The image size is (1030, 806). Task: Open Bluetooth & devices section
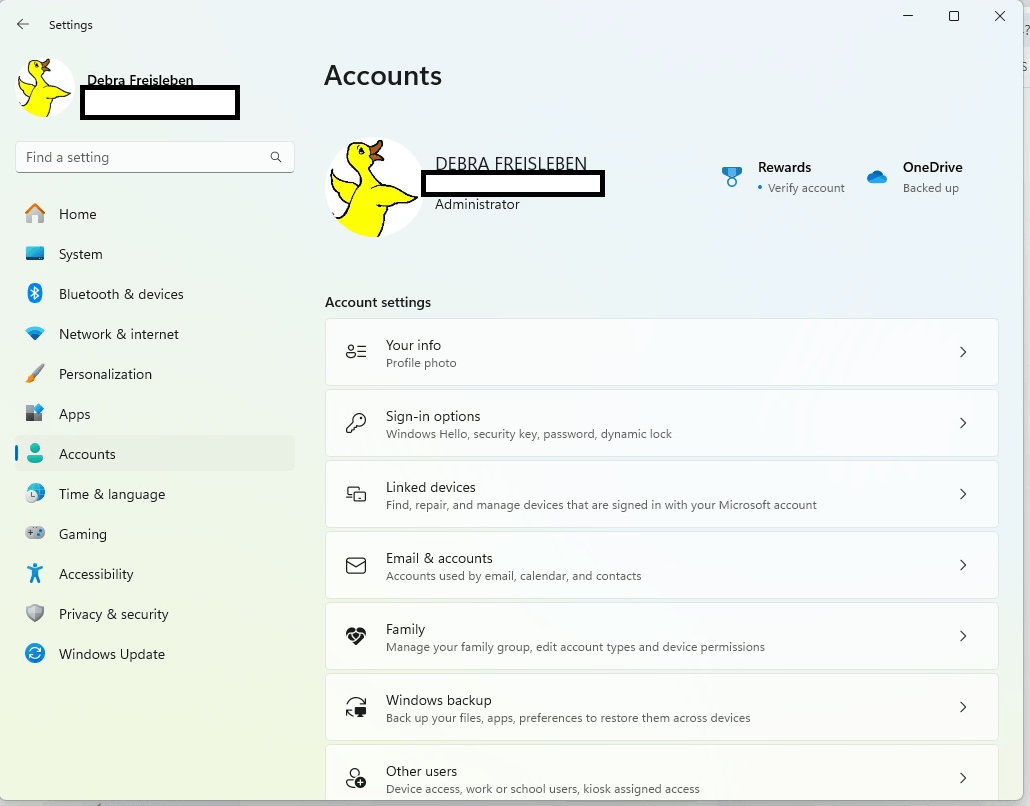tap(154, 294)
